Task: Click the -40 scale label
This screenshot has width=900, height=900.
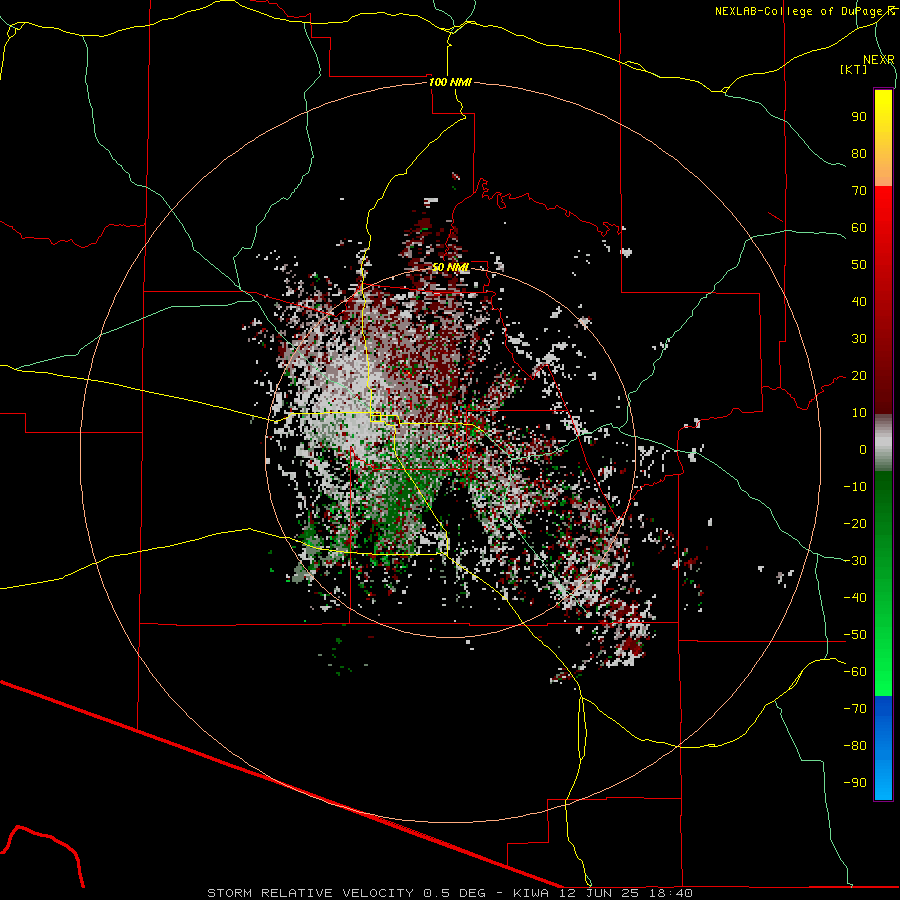Action: pos(855,598)
